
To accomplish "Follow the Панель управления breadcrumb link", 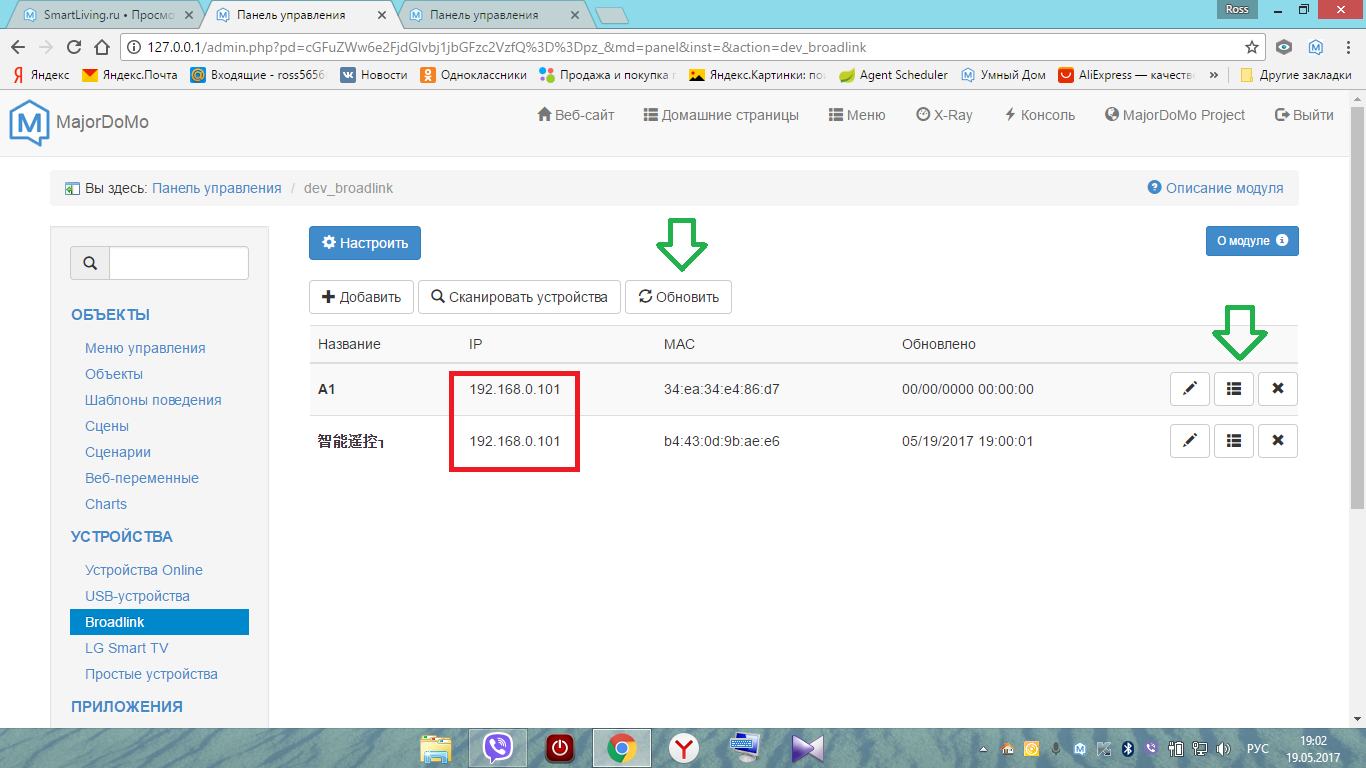I will (x=217, y=188).
